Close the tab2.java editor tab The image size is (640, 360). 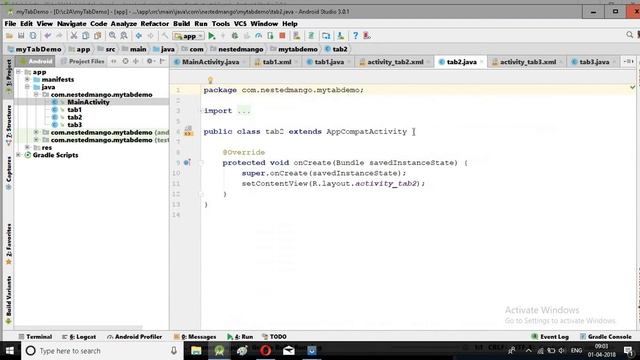click(482, 62)
